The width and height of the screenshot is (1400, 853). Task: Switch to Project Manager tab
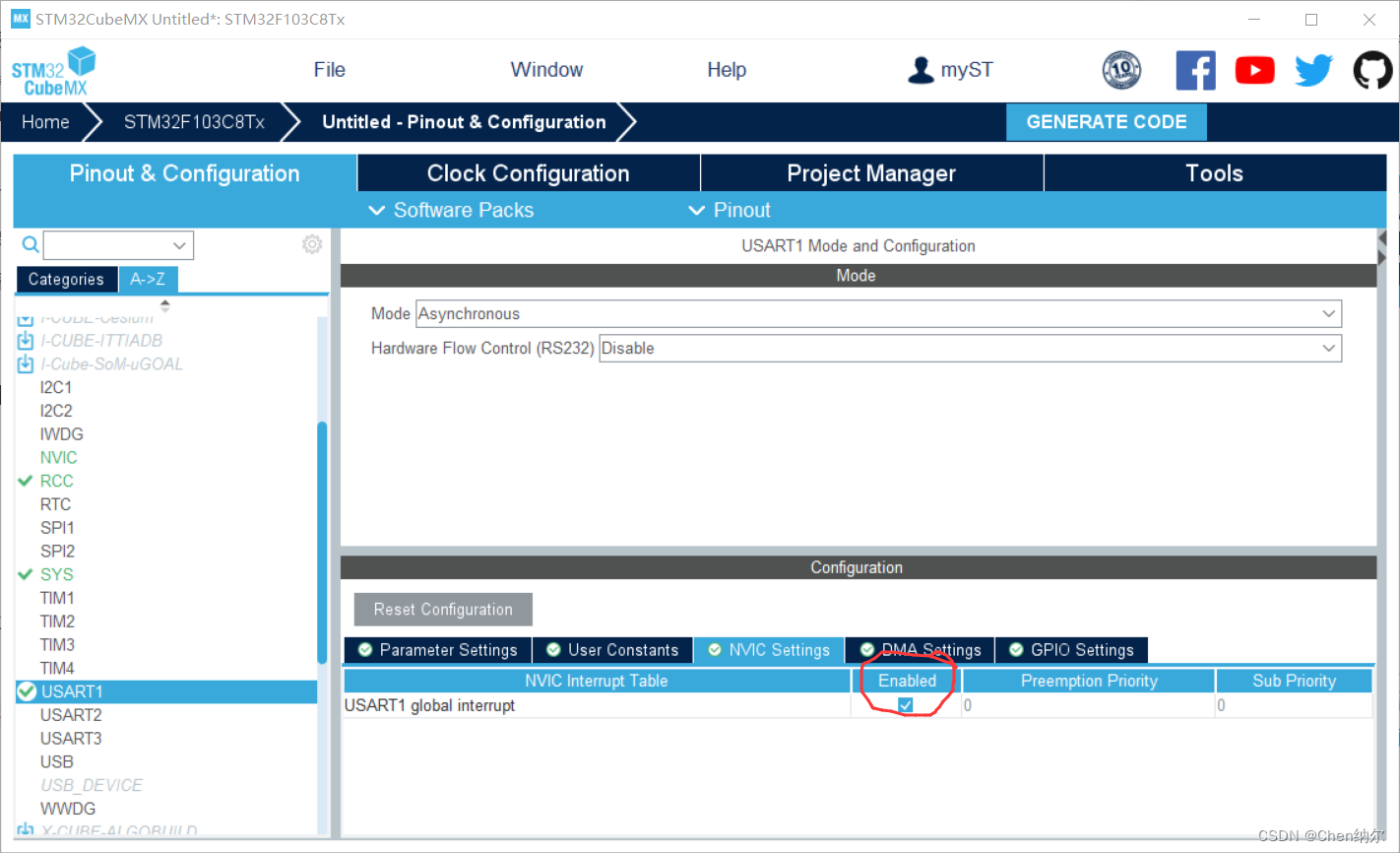pyautogui.click(x=871, y=173)
